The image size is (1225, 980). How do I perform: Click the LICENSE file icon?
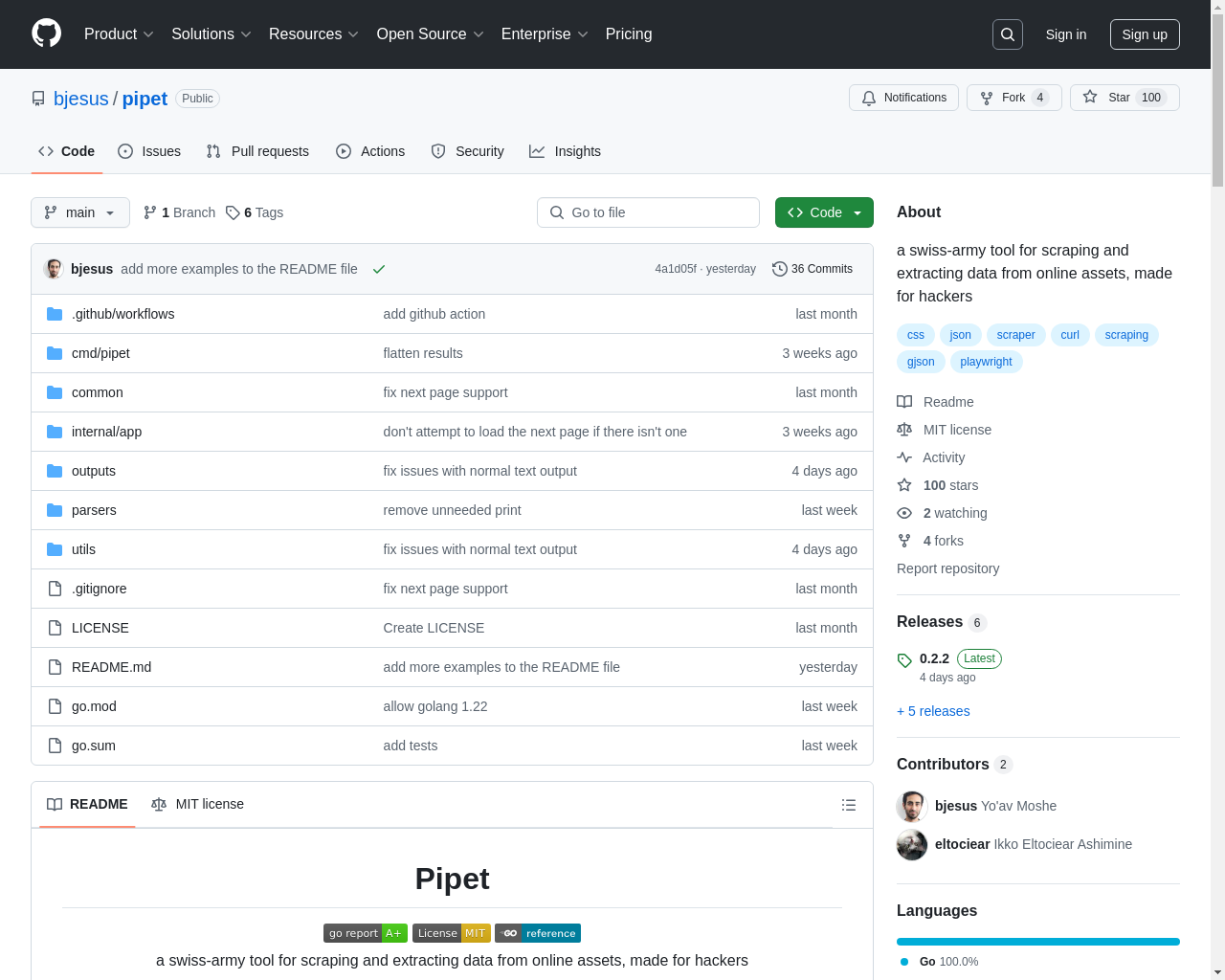55,628
